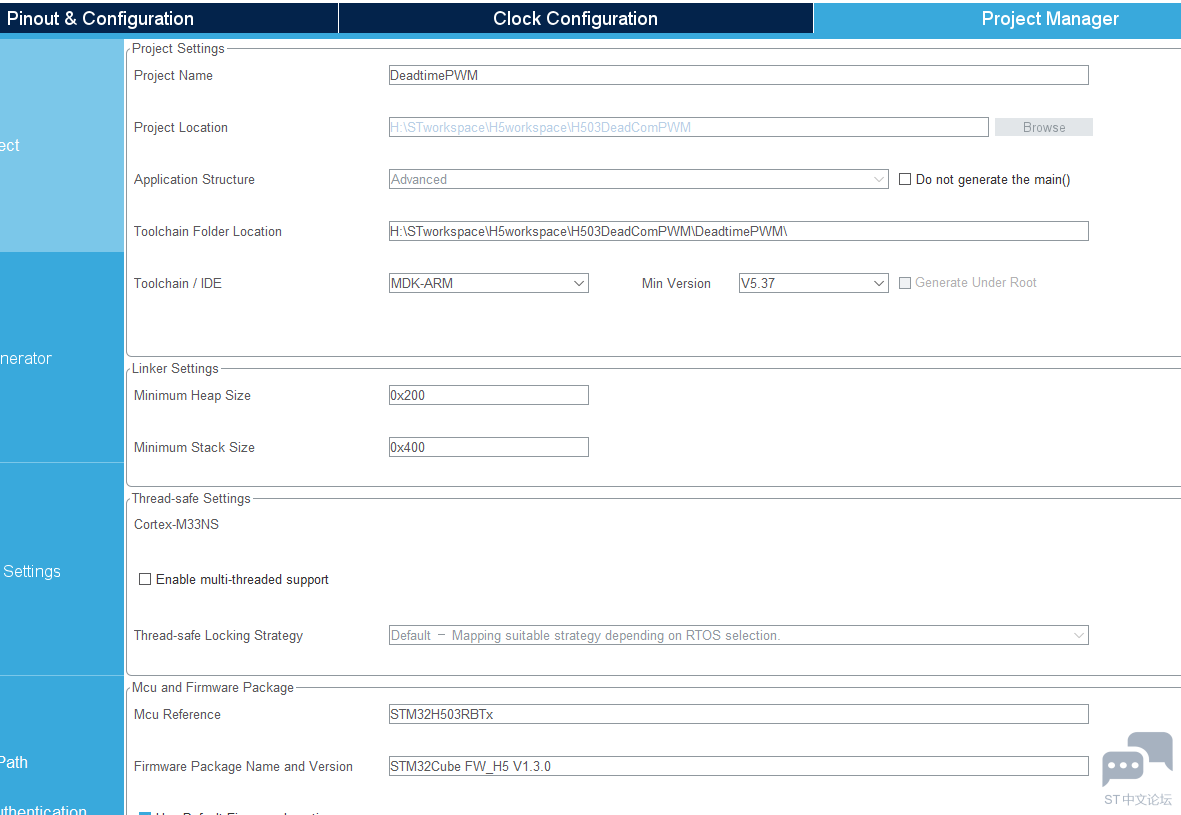Screen dimensions: 1181x815
Task: Click the Toolchain / IDE label
Action: pos(178,283)
